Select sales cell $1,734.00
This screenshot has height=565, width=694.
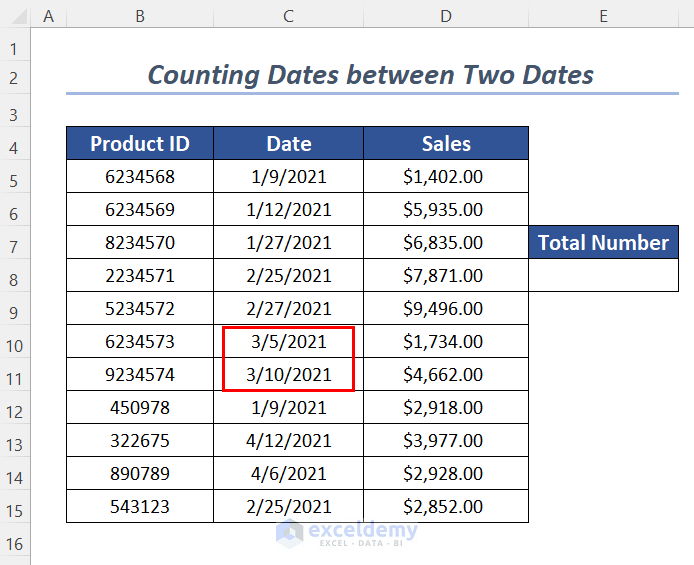tap(446, 341)
